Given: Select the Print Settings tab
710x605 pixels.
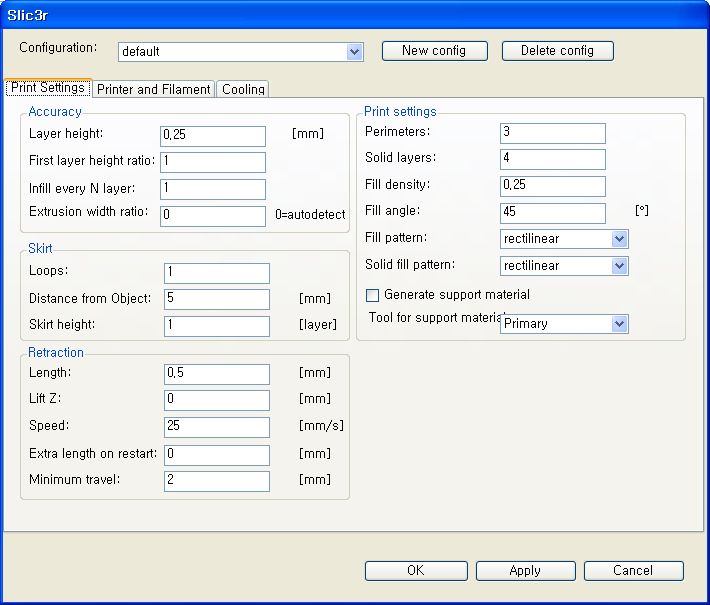Looking at the screenshot, I should (48, 88).
